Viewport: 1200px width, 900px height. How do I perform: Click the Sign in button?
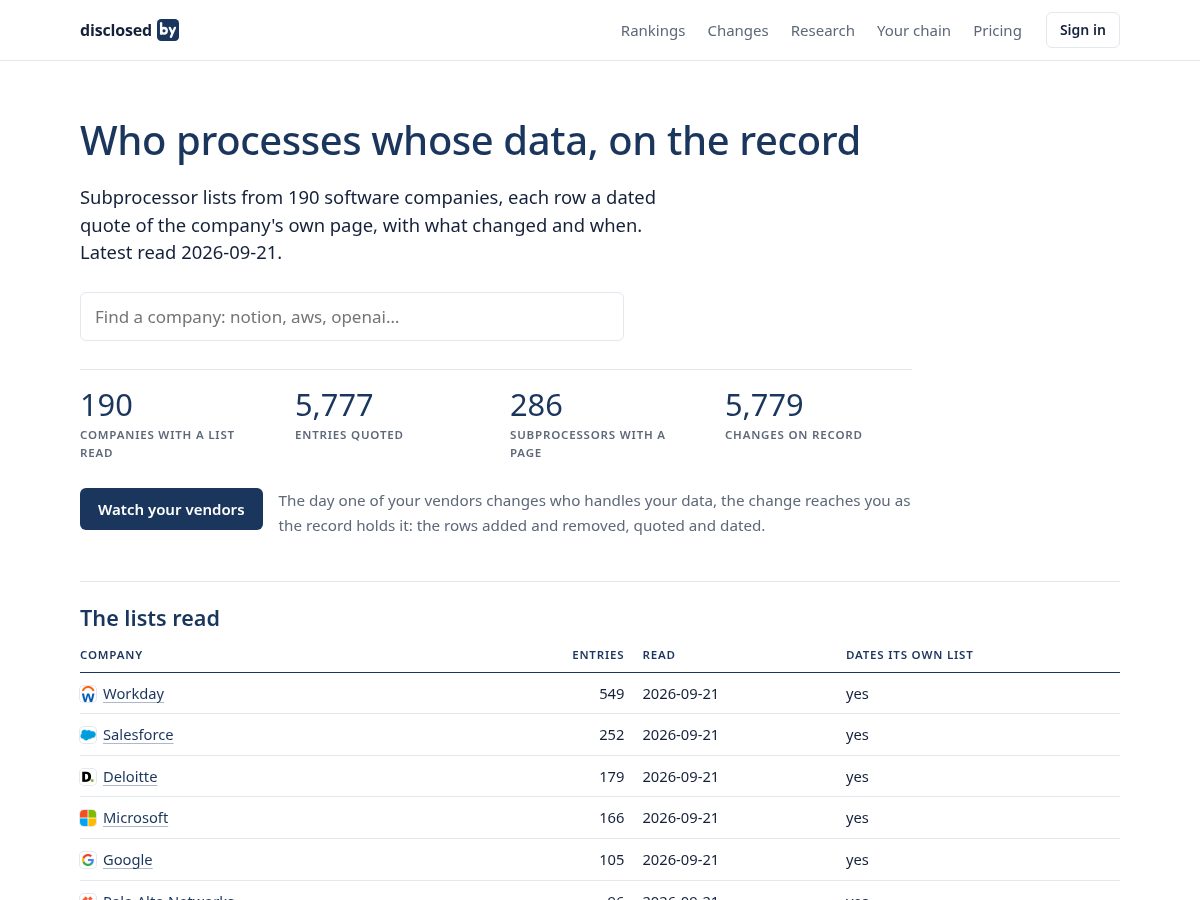1083,30
